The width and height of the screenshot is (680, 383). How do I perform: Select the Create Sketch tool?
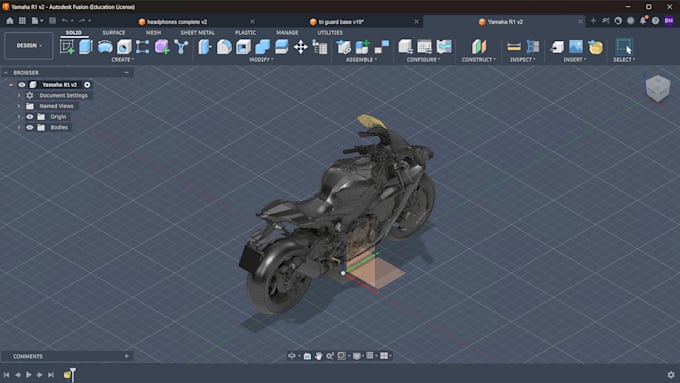point(67,47)
